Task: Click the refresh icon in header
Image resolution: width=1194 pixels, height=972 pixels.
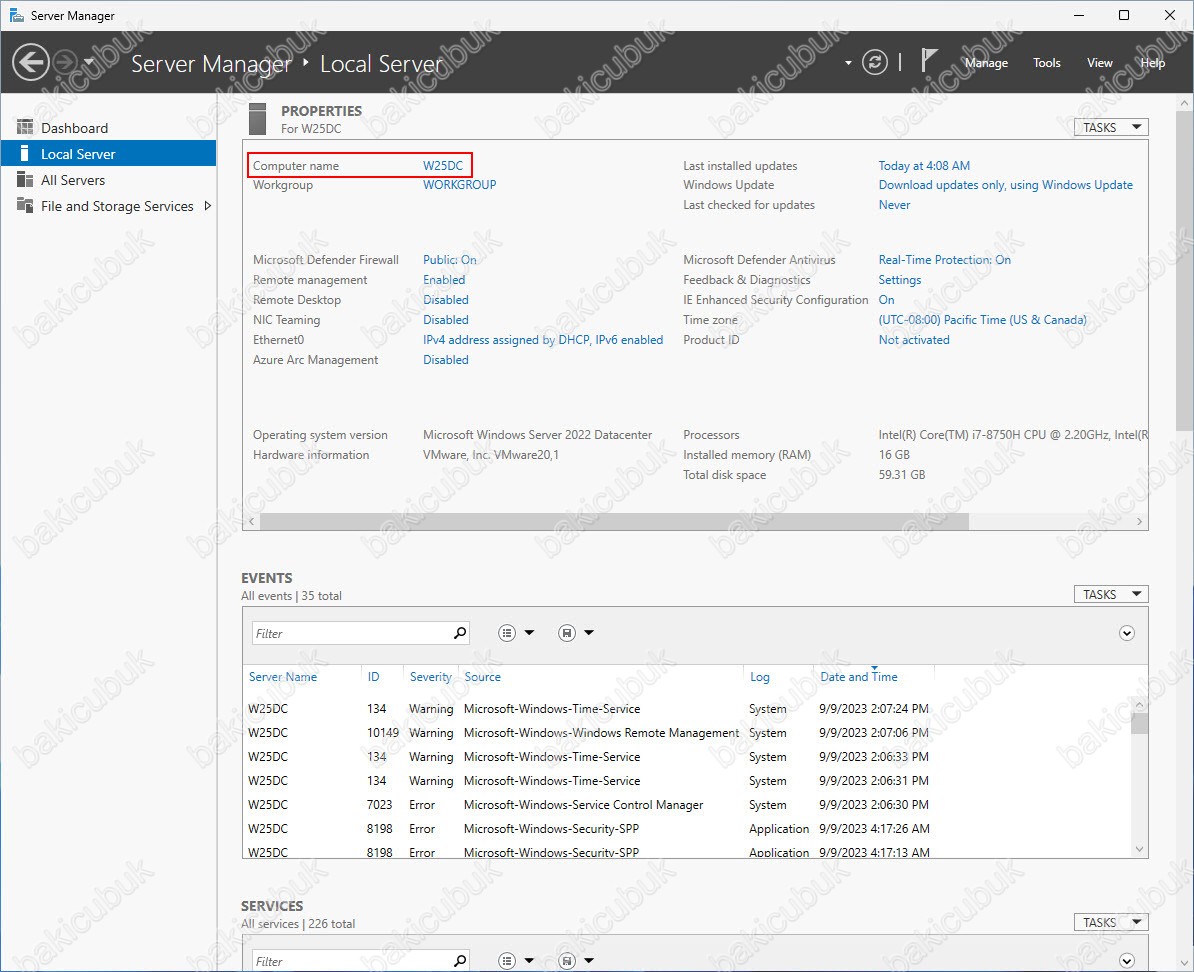Action: (x=875, y=62)
